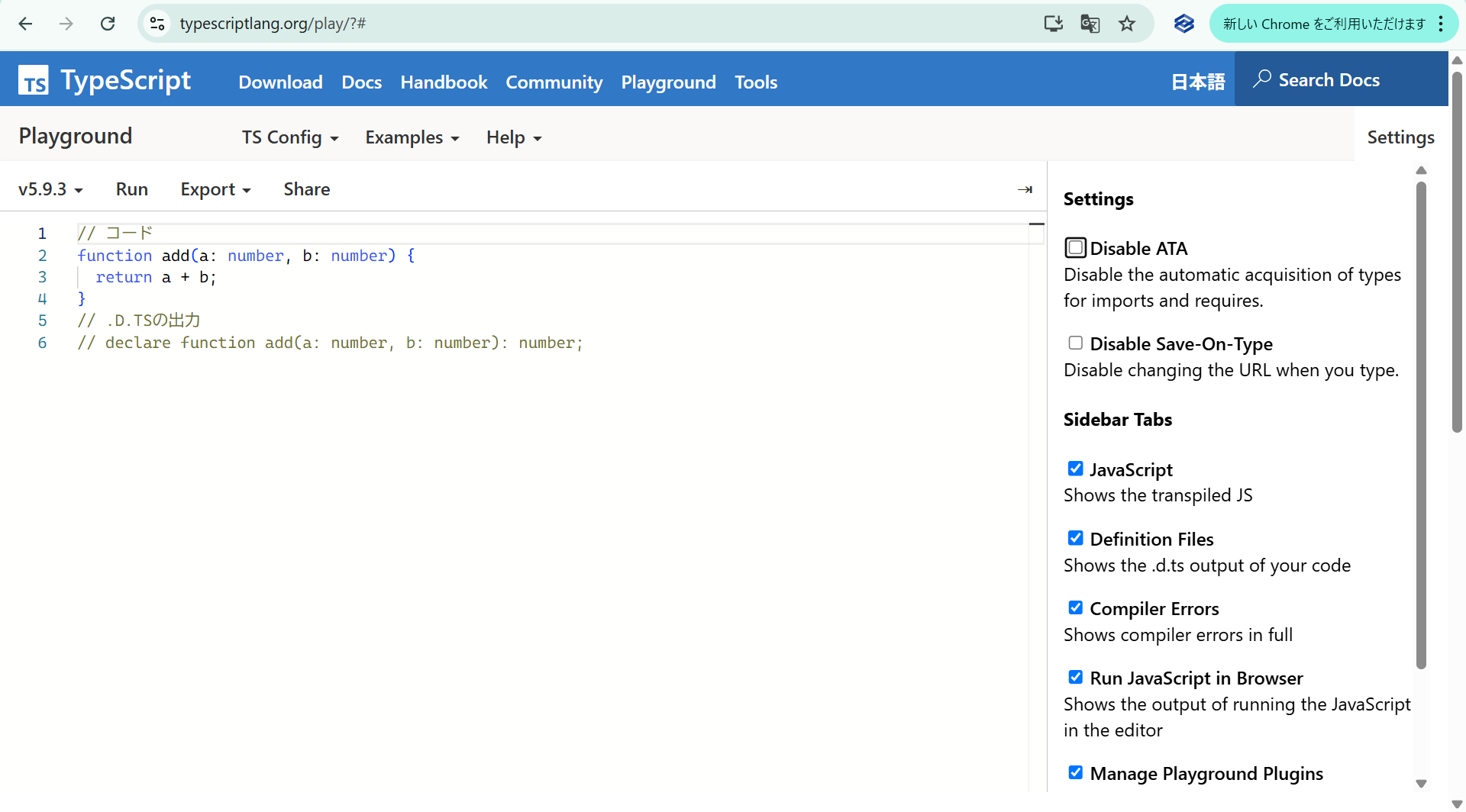Open the v5.9.3 version selector
Screen dimensions: 1466x812
[50, 189]
